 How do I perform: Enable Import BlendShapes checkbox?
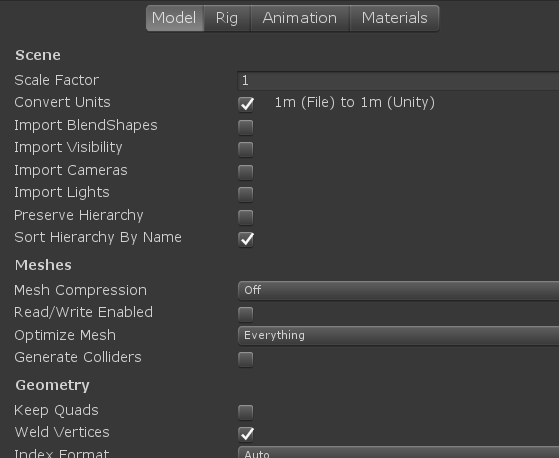(246, 127)
